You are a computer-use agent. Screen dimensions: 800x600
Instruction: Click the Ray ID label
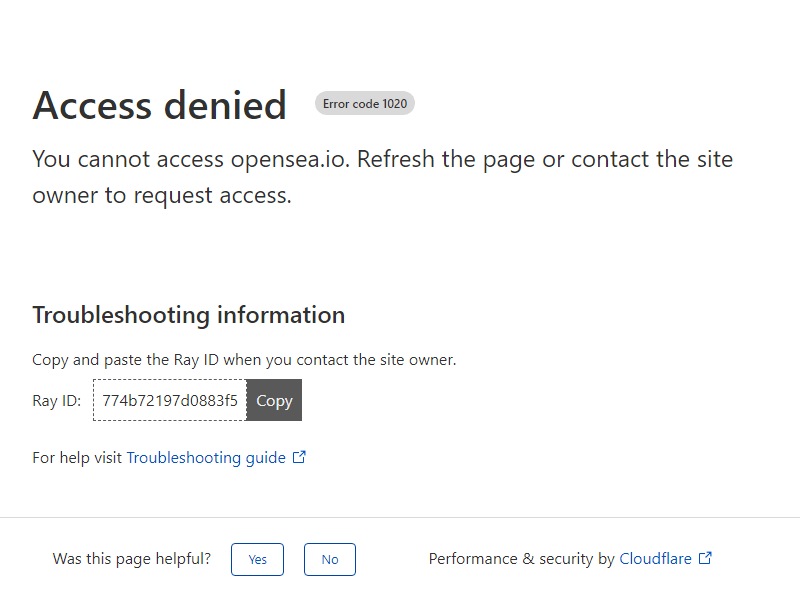point(56,400)
